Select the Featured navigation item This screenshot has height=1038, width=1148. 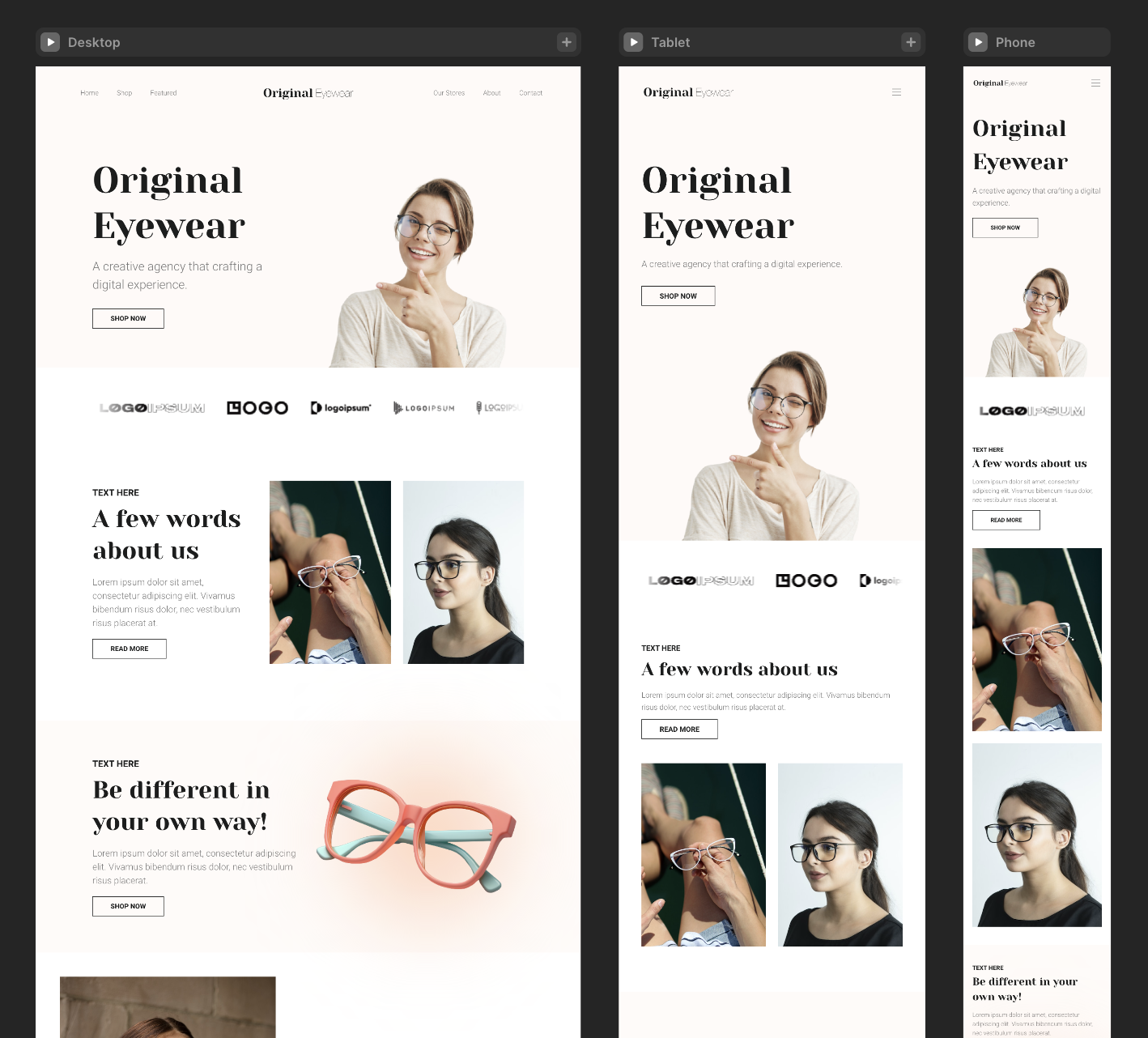[163, 92]
